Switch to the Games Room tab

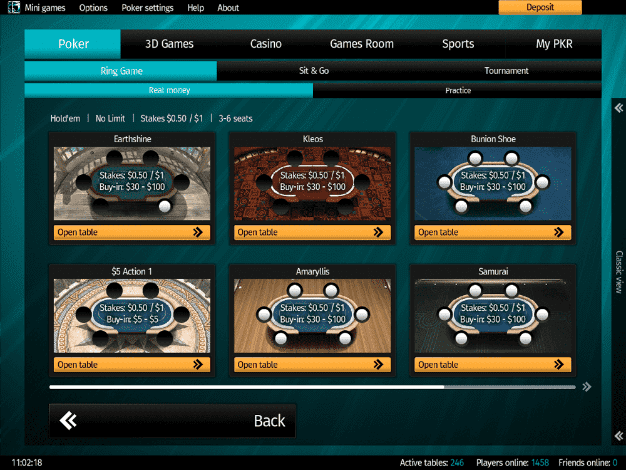362,44
